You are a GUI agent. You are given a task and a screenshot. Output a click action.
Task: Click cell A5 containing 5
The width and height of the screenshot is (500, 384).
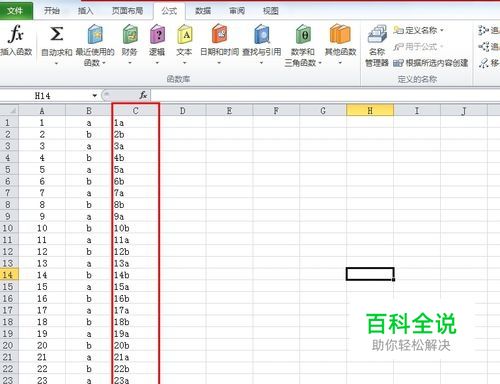coord(42,169)
